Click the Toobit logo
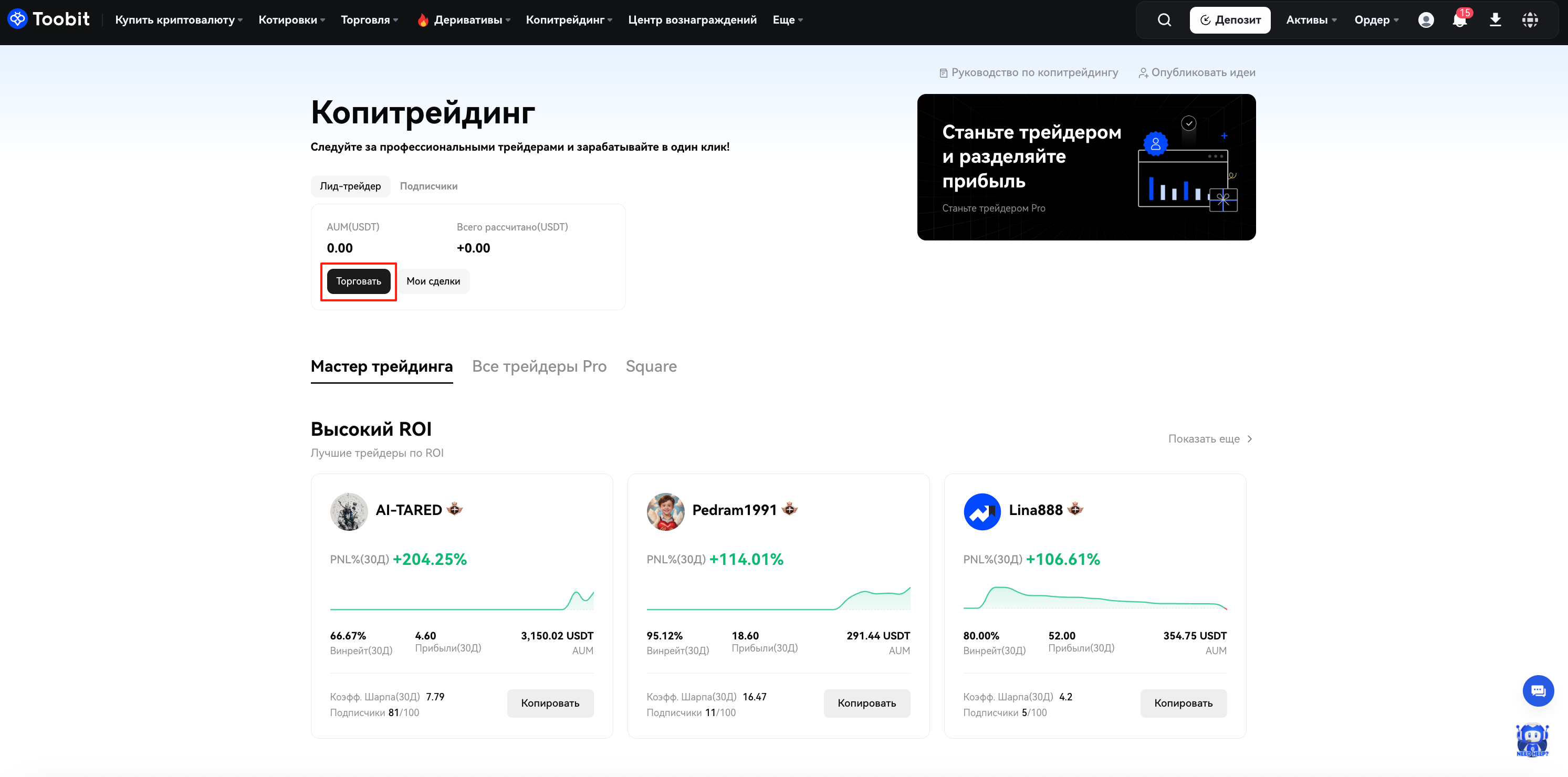This screenshot has height=777, width=1568. tap(49, 19)
